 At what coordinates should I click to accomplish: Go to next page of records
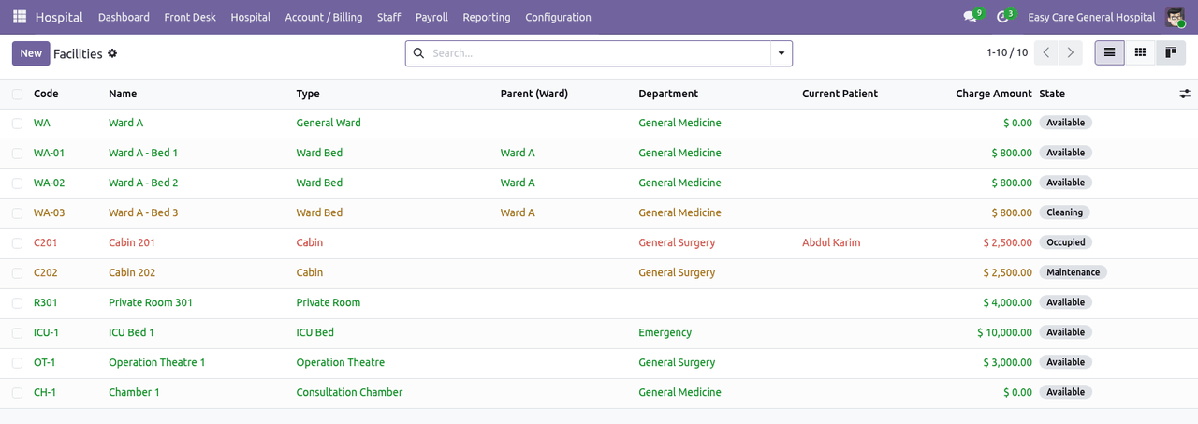coord(1071,53)
